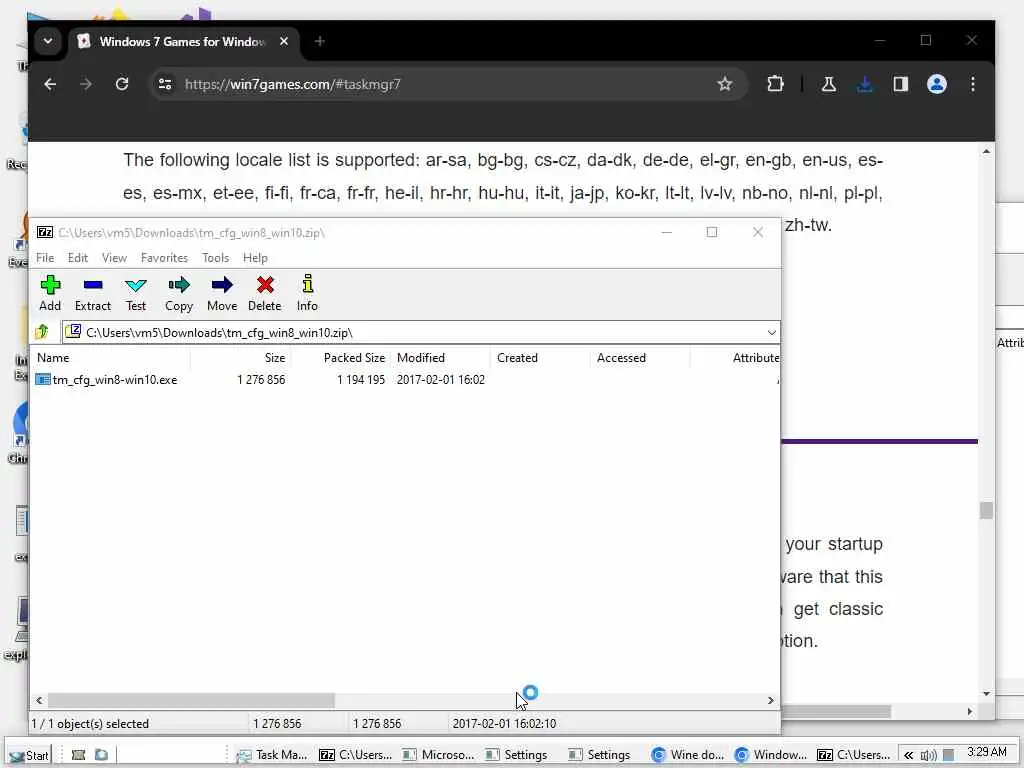This screenshot has width=1024, height=768.
Task: Sort by Created column header
Action: point(539,358)
